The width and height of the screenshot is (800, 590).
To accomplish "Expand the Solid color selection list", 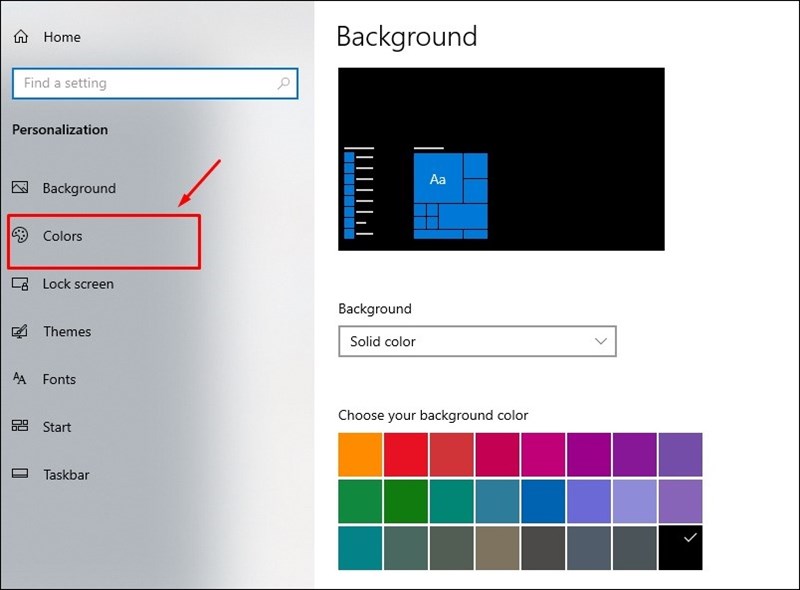I will 477,341.
